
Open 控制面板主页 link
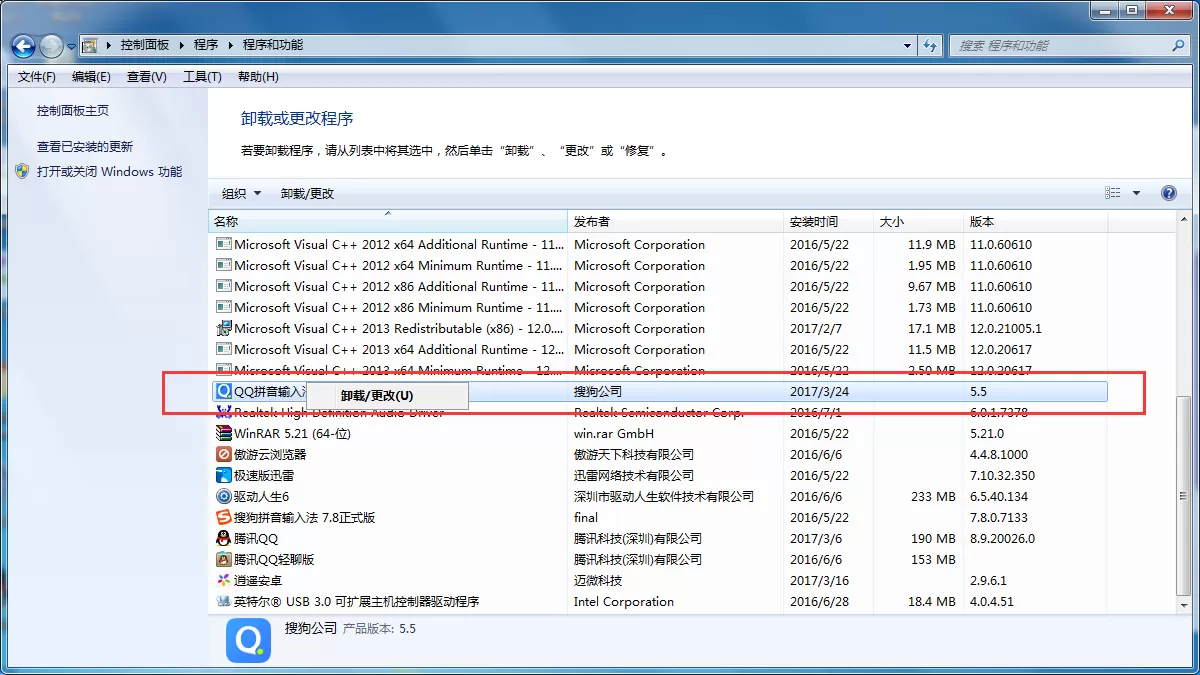pos(73,111)
